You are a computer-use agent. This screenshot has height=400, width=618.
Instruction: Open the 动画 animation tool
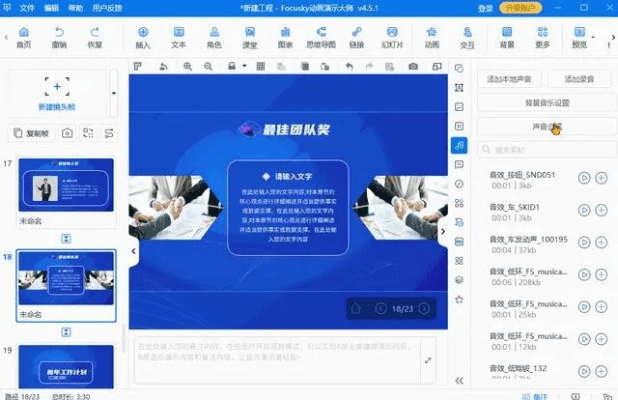[x=432, y=38]
